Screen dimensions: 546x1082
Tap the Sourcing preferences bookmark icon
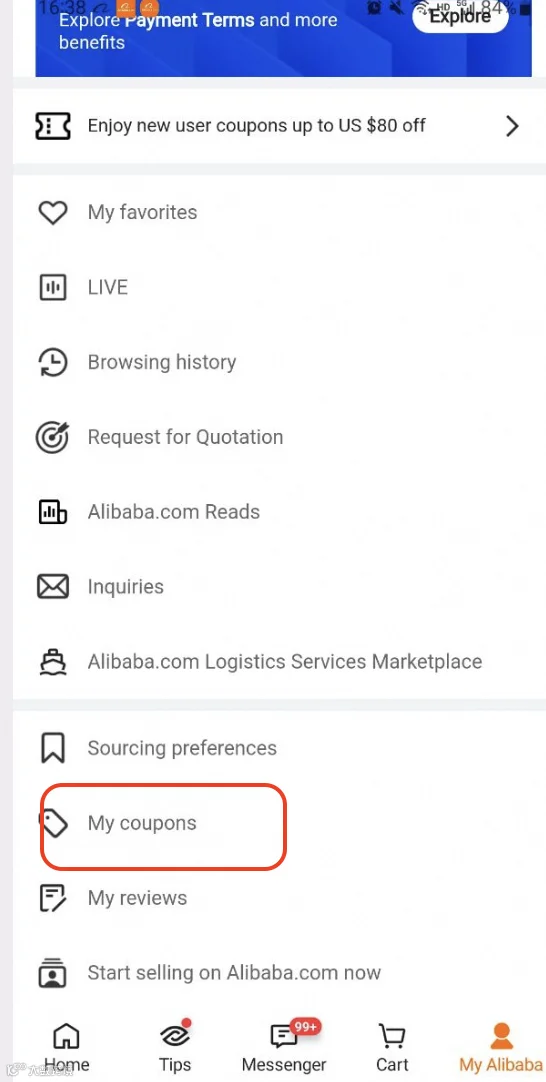52,748
